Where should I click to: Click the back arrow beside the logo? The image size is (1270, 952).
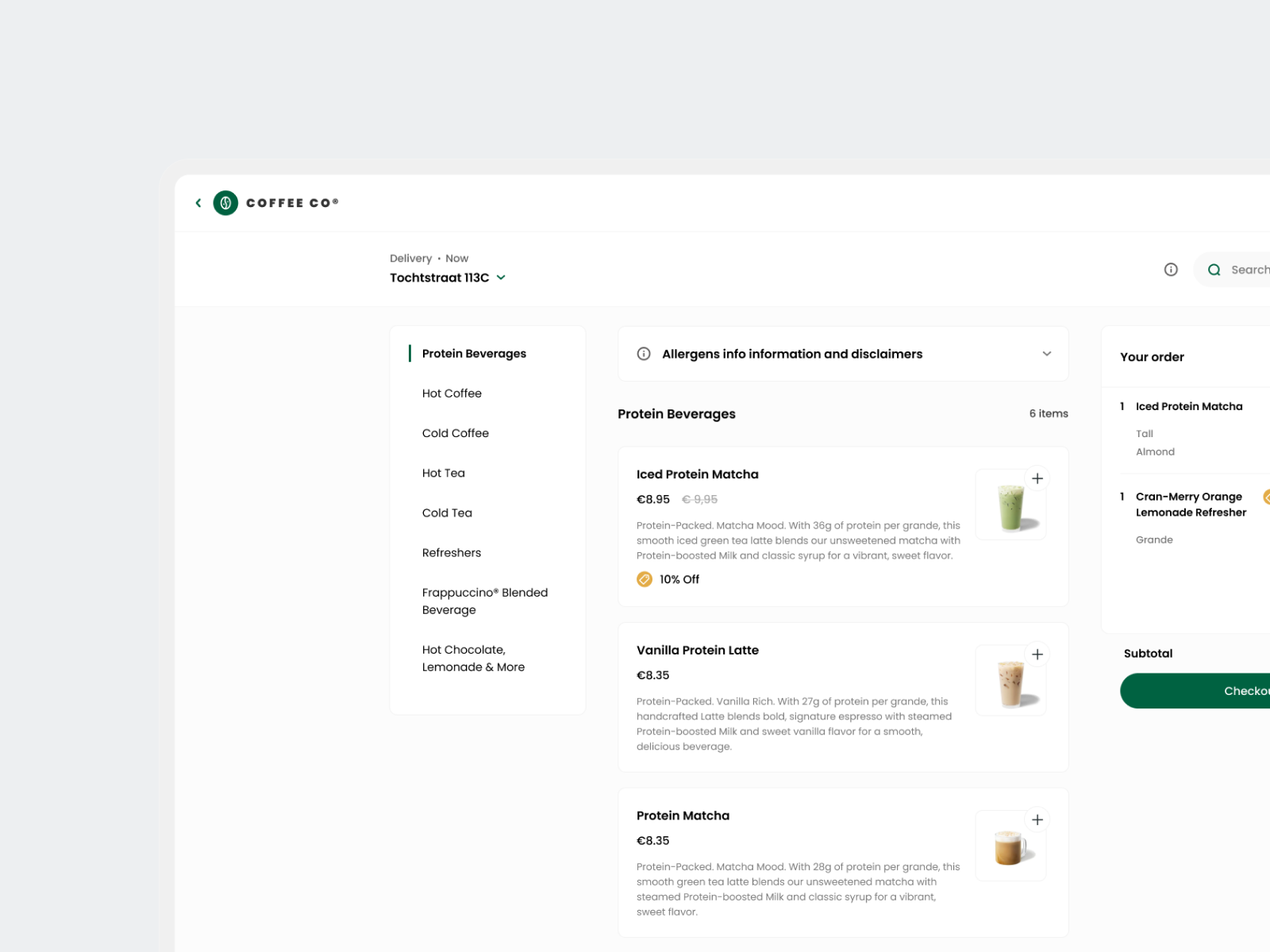coord(198,203)
